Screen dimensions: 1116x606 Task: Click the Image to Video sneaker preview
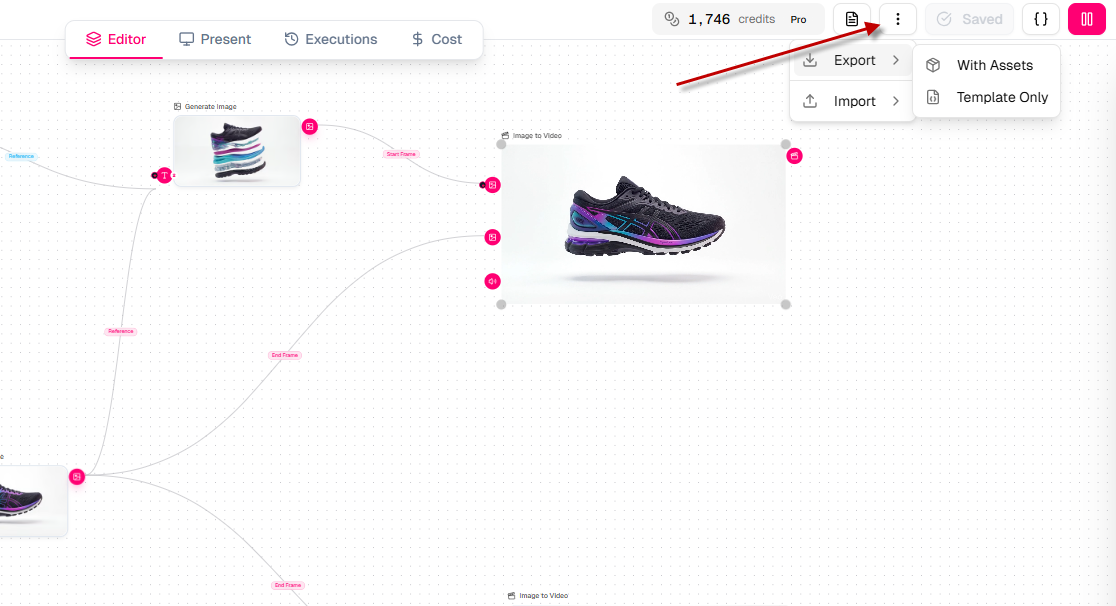(x=643, y=224)
